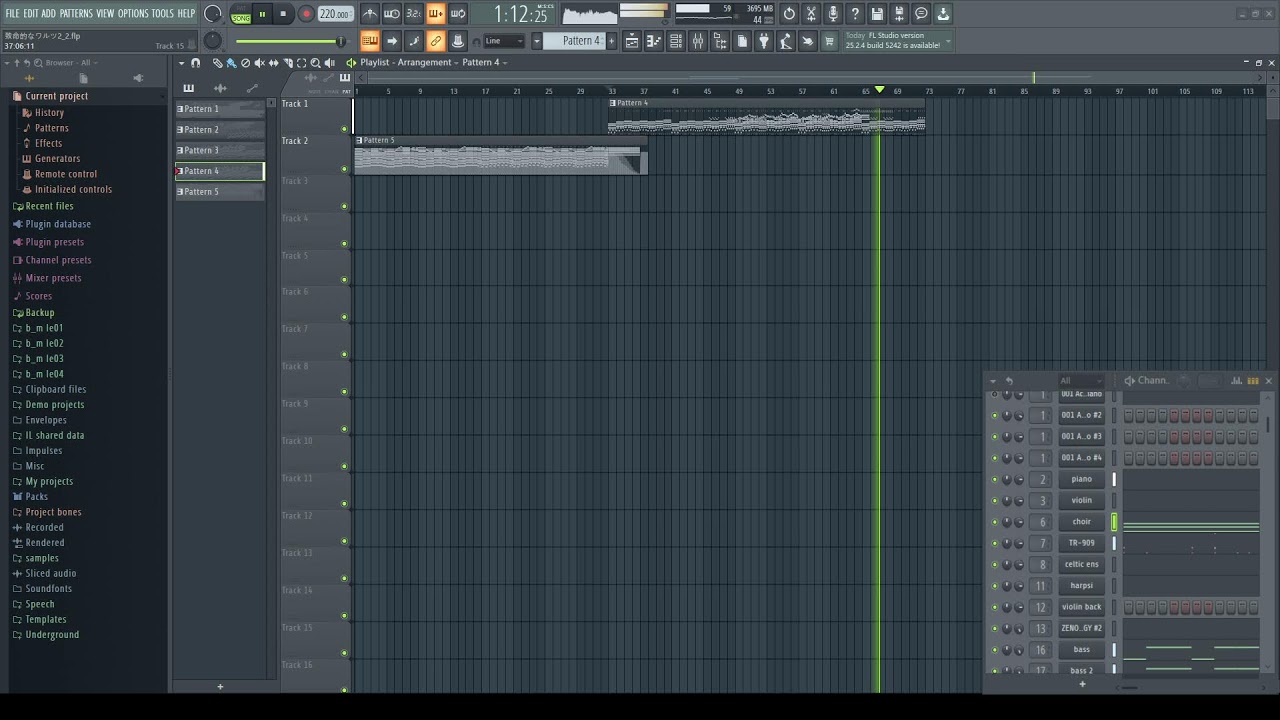Open the PATTERNS menu
The width and height of the screenshot is (1280, 720).
pos(76,13)
